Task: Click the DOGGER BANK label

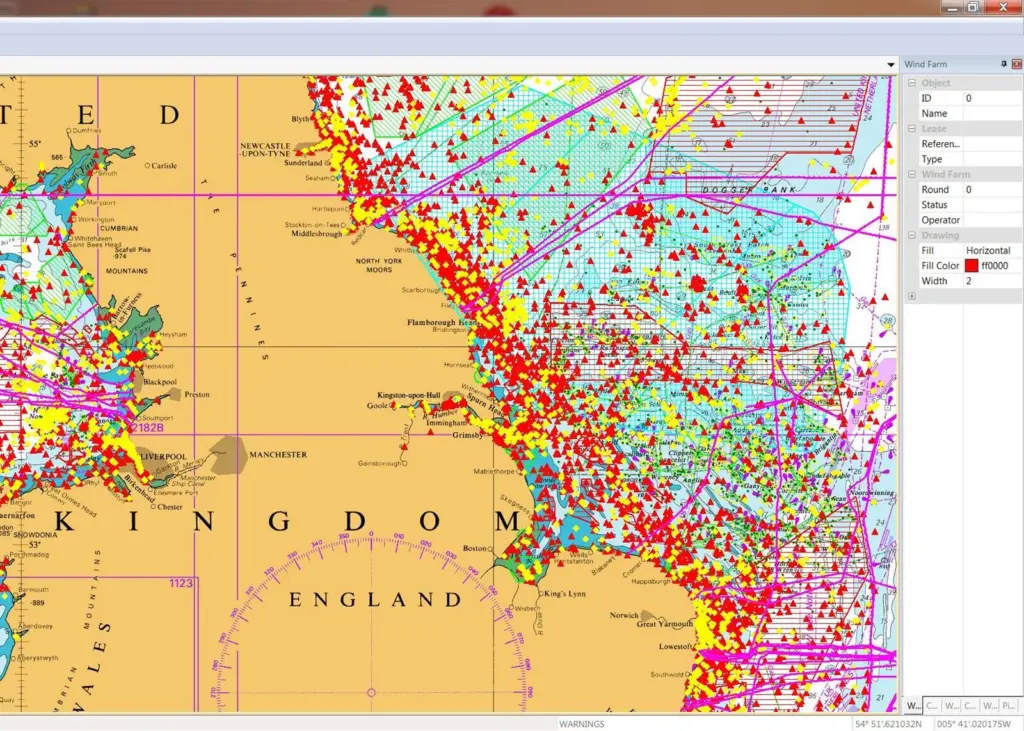Action: click(x=749, y=190)
